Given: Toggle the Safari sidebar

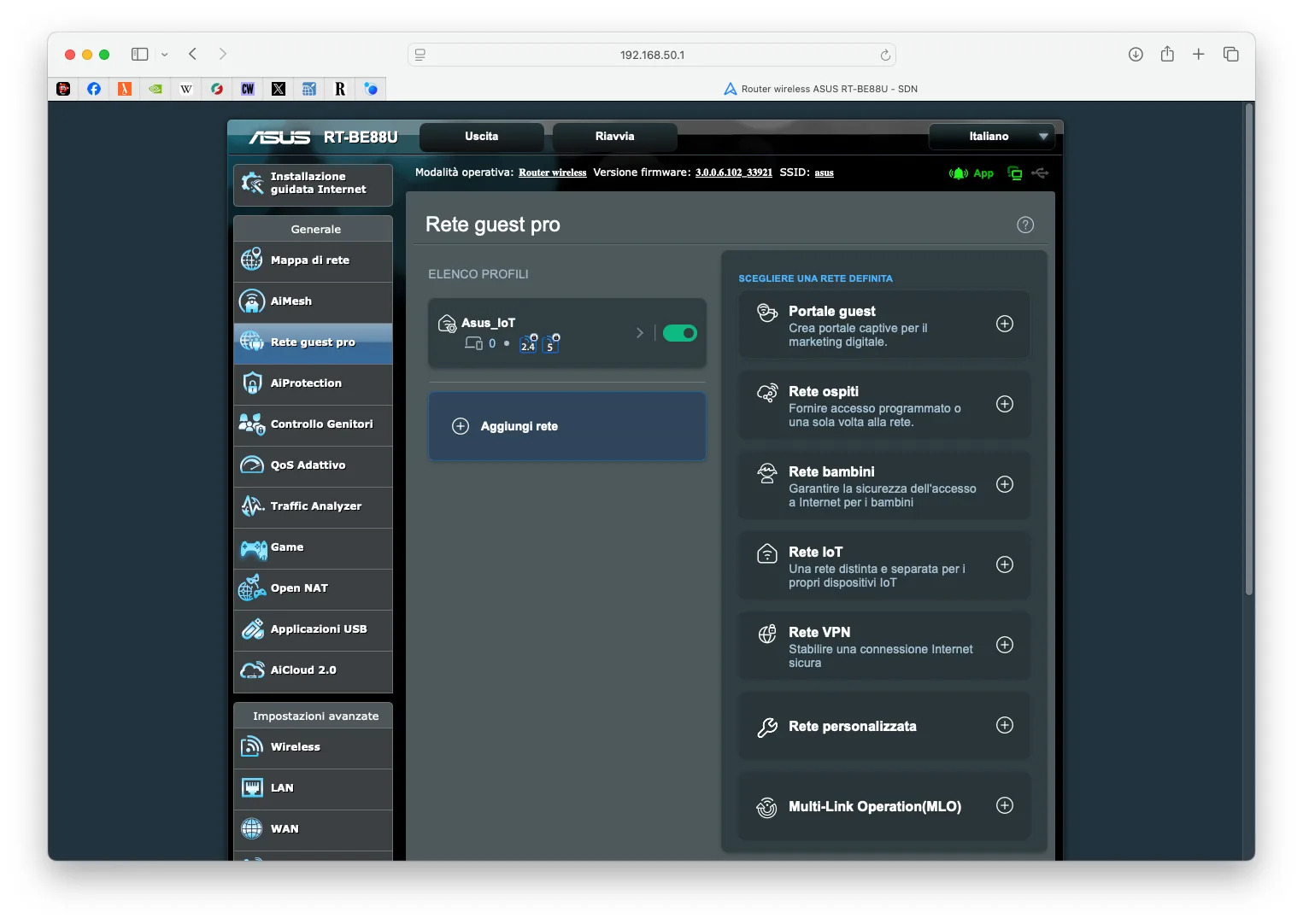Looking at the screenshot, I should (140, 55).
